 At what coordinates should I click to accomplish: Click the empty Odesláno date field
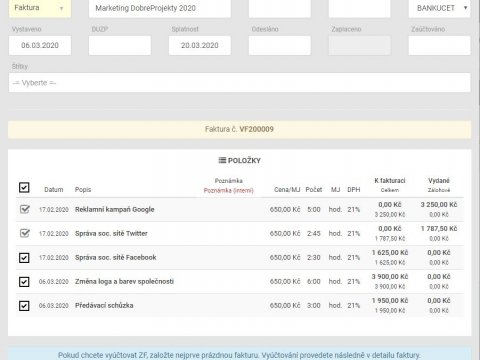[x=280, y=45]
